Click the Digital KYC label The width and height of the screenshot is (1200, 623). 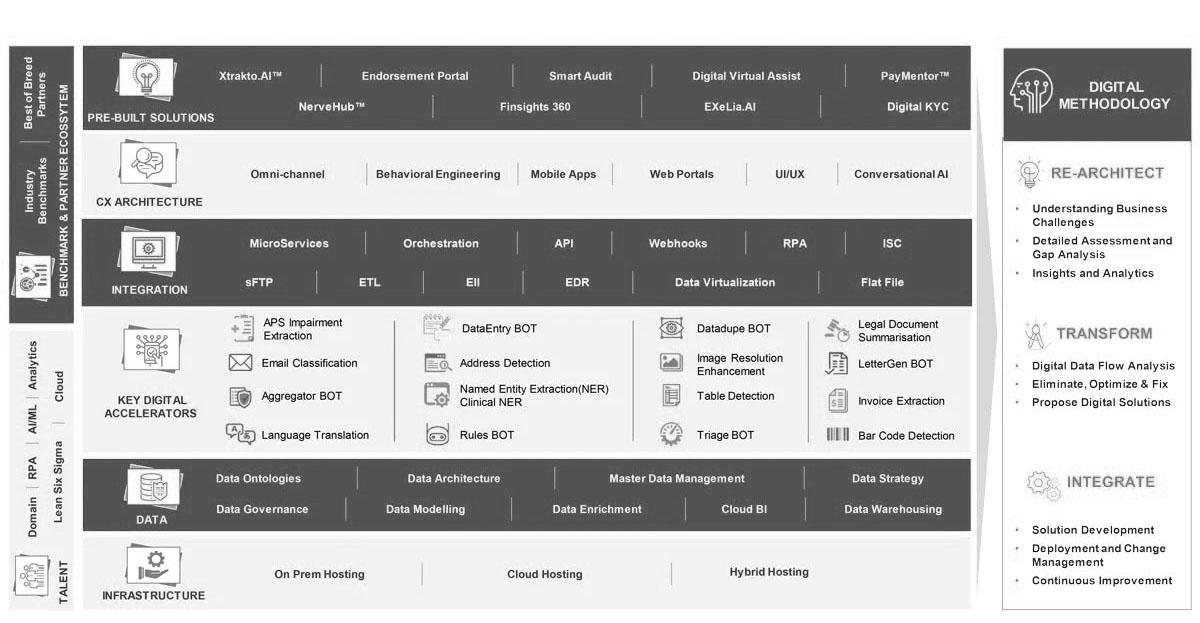click(x=918, y=107)
